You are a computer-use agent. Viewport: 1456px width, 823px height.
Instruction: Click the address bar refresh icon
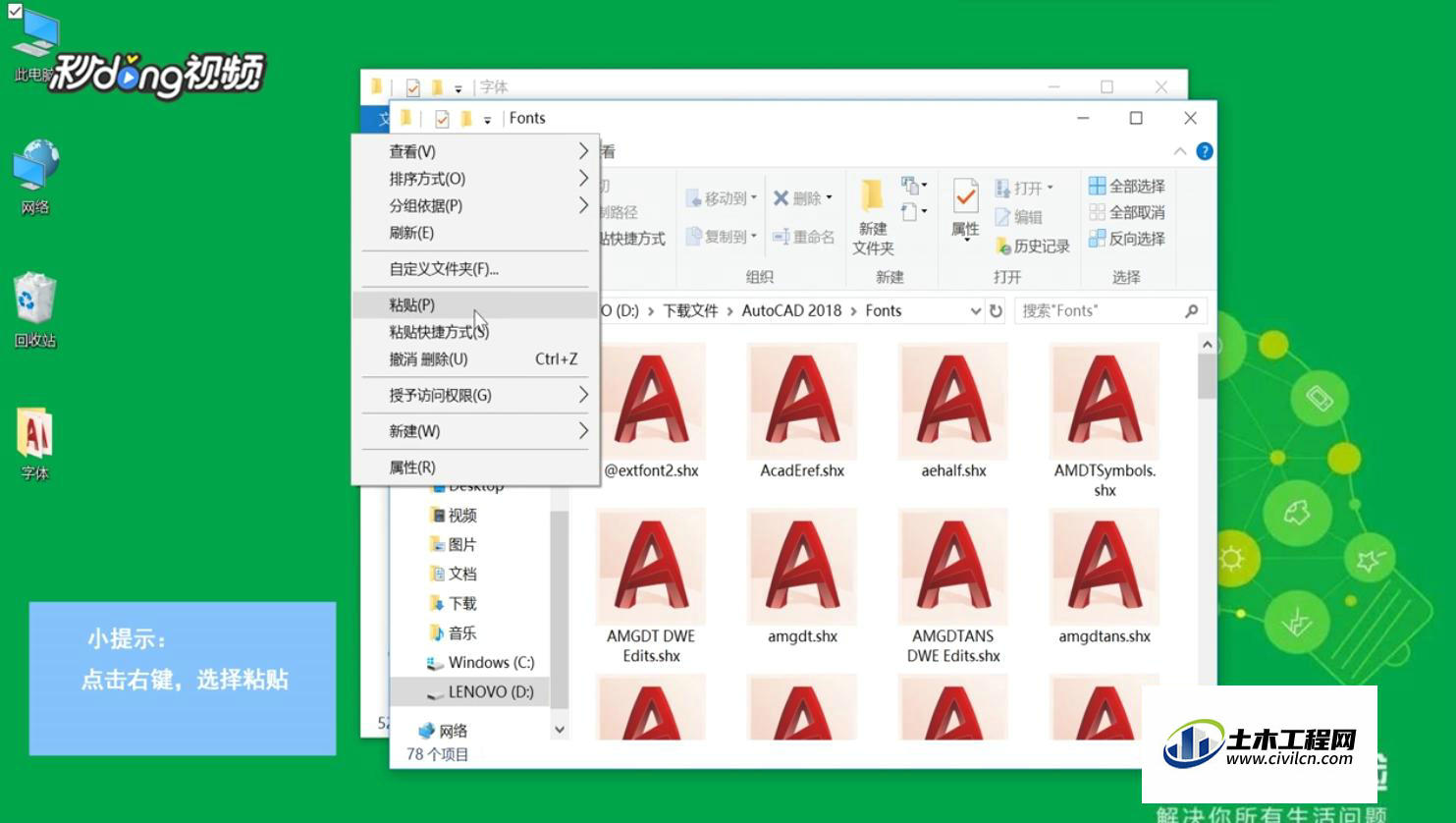point(996,310)
